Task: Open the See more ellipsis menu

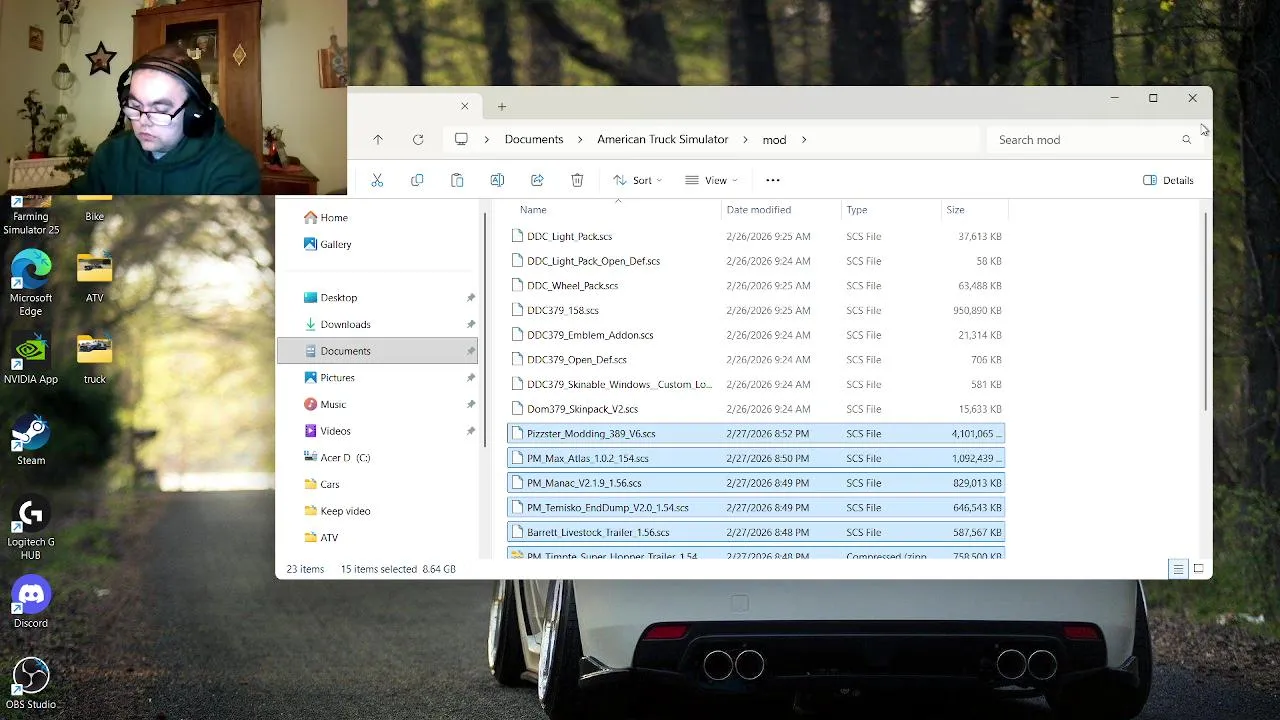Action: coord(772,180)
